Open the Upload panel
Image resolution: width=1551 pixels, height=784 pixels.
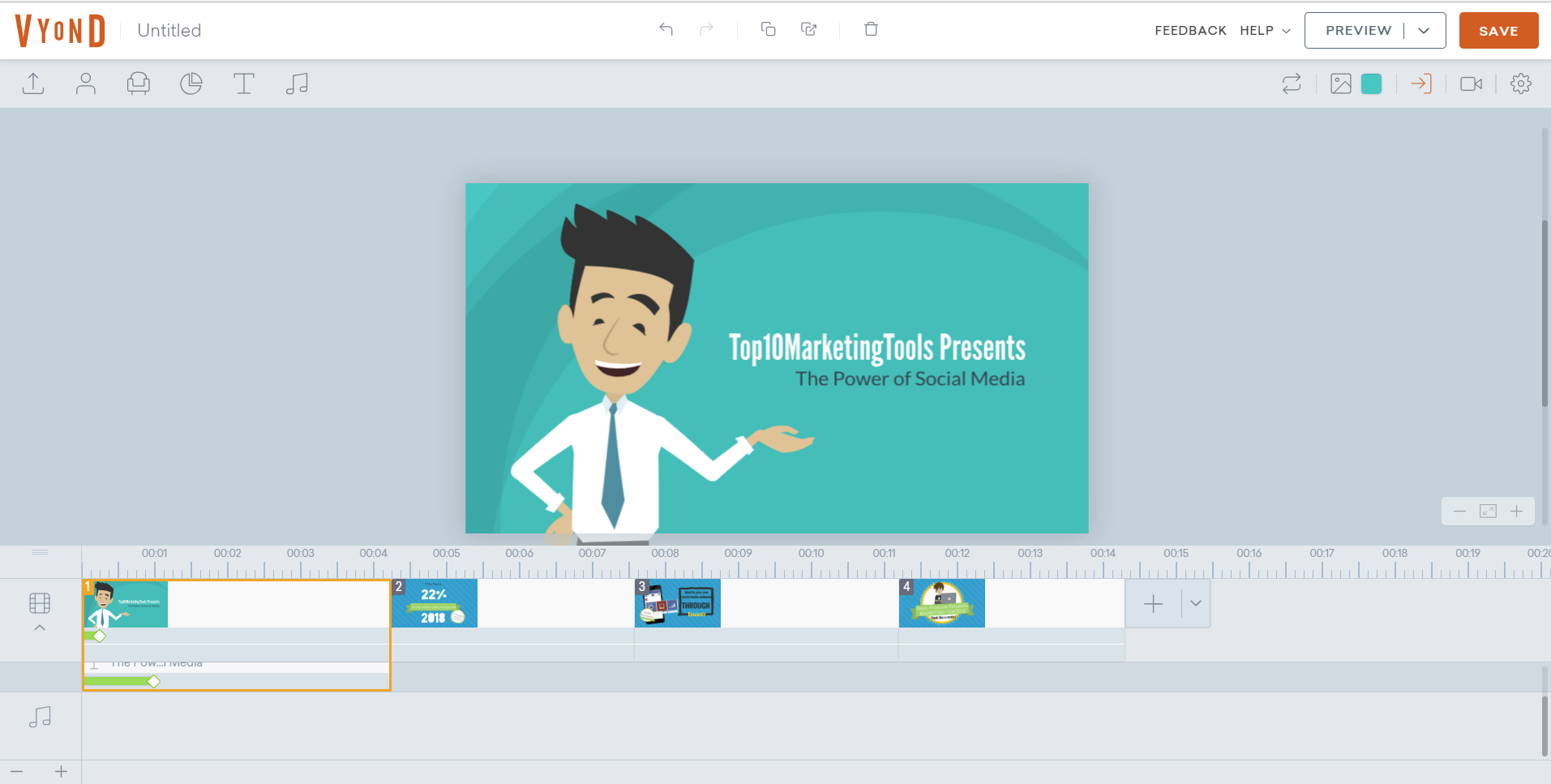[x=33, y=84]
